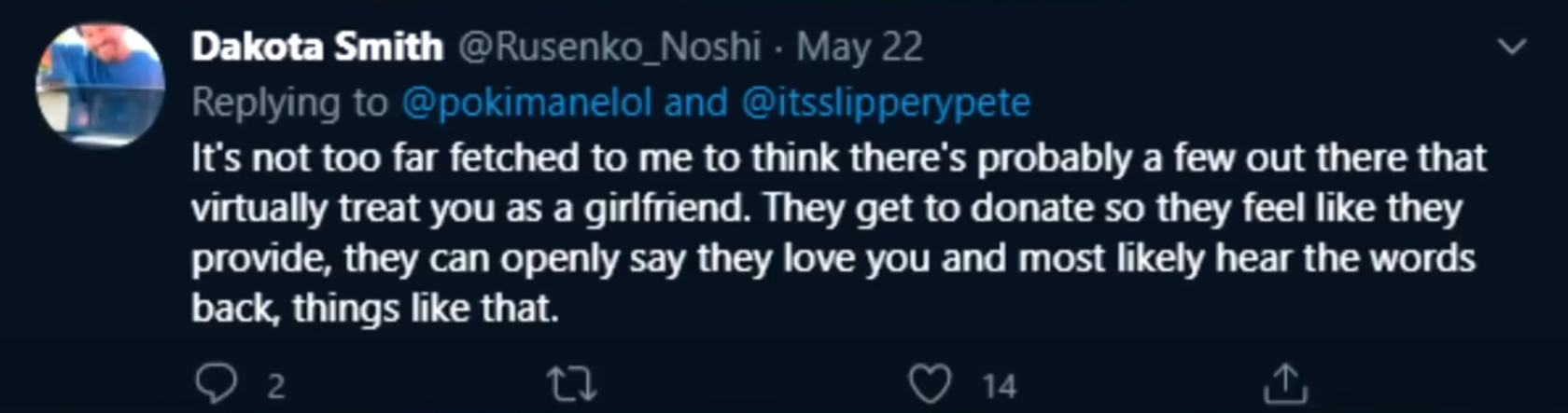Viewport: 1568px width, 413px height.
Task: Click the like count number 14
Action: point(999,386)
